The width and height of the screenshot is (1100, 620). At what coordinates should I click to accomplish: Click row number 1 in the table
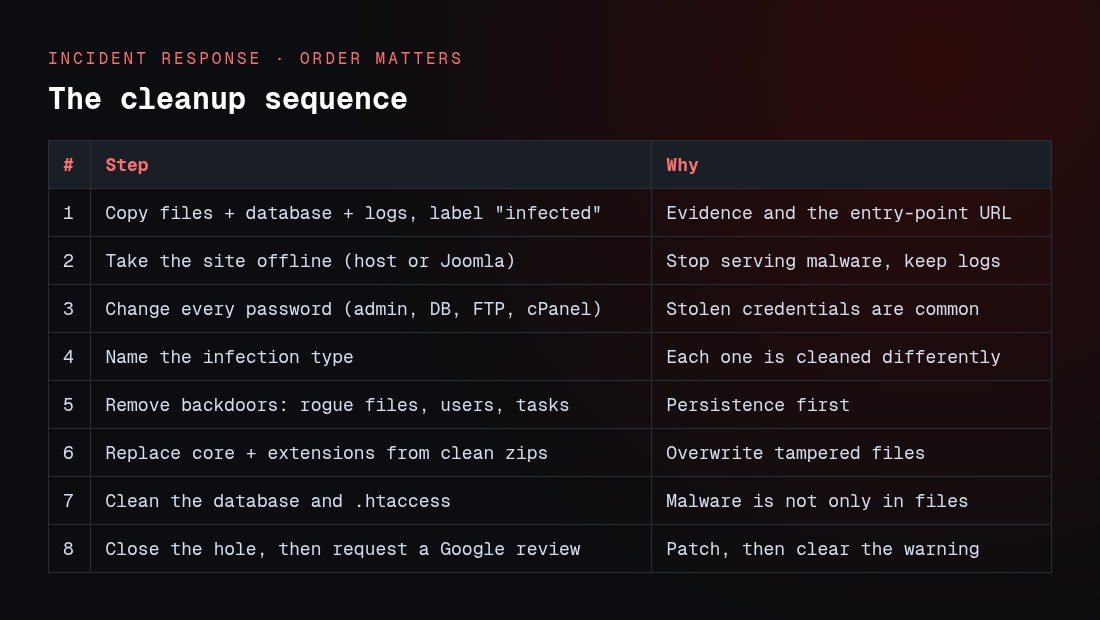(69, 213)
